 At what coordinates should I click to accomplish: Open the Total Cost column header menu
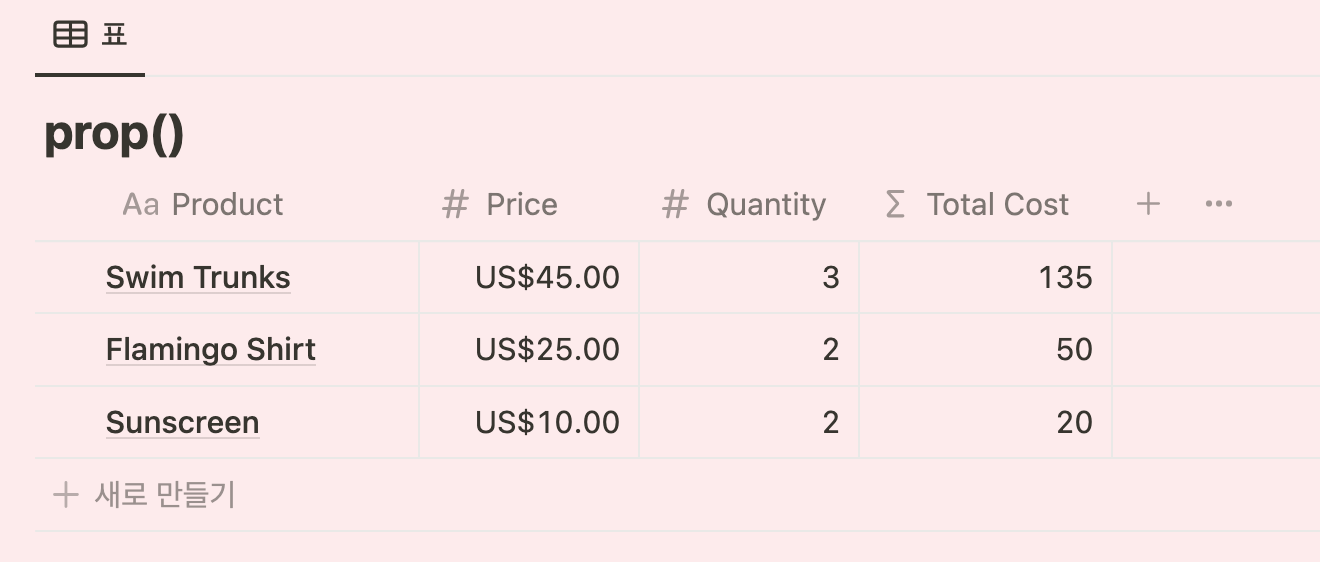point(985,205)
